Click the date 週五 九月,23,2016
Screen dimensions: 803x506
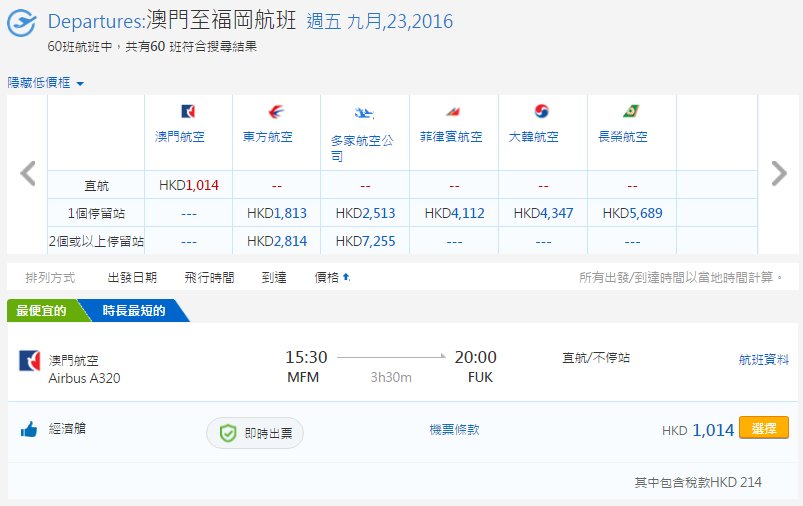point(380,22)
